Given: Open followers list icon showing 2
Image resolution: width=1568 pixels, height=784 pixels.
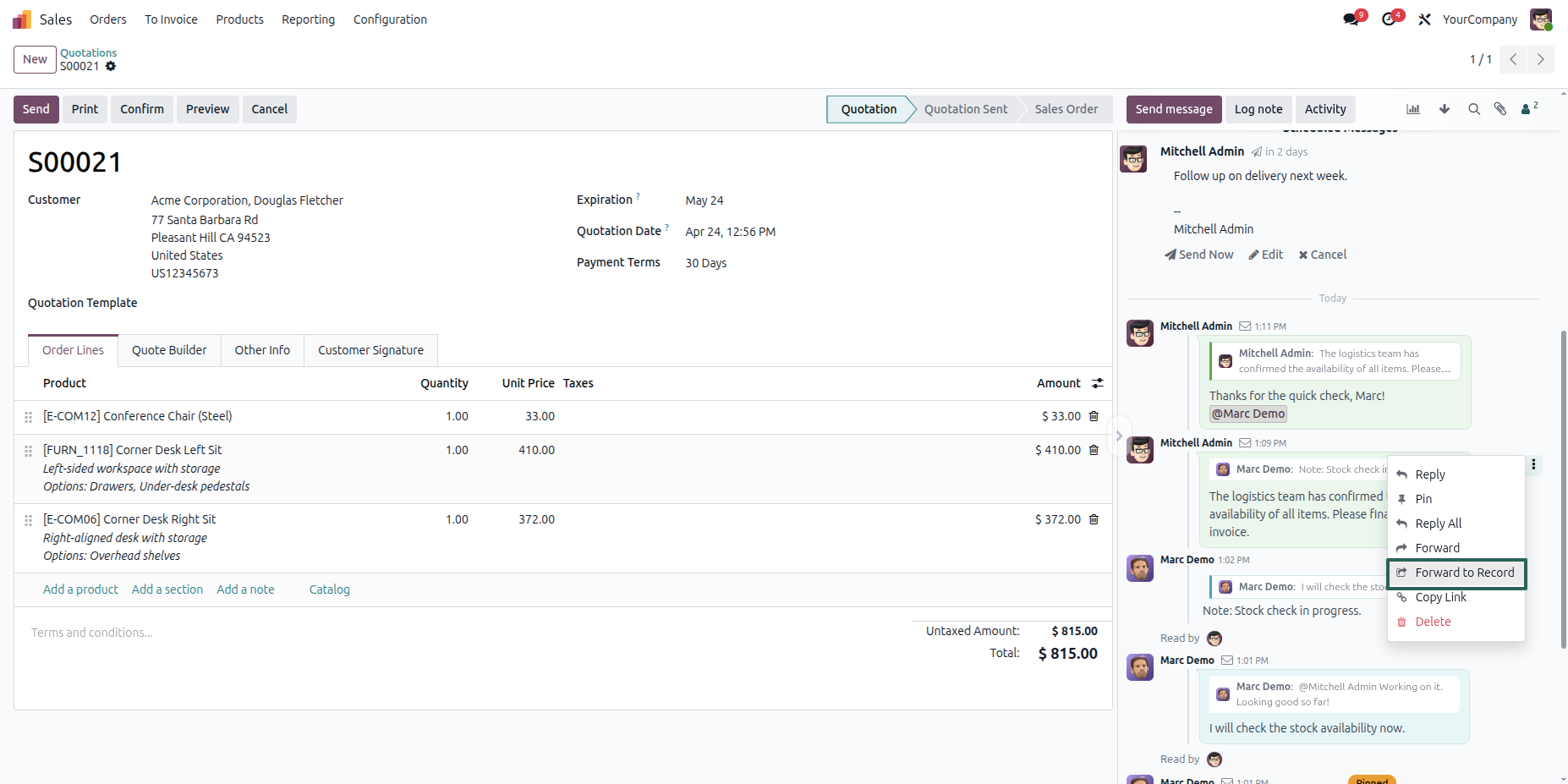Looking at the screenshot, I should tap(1529, 108).
